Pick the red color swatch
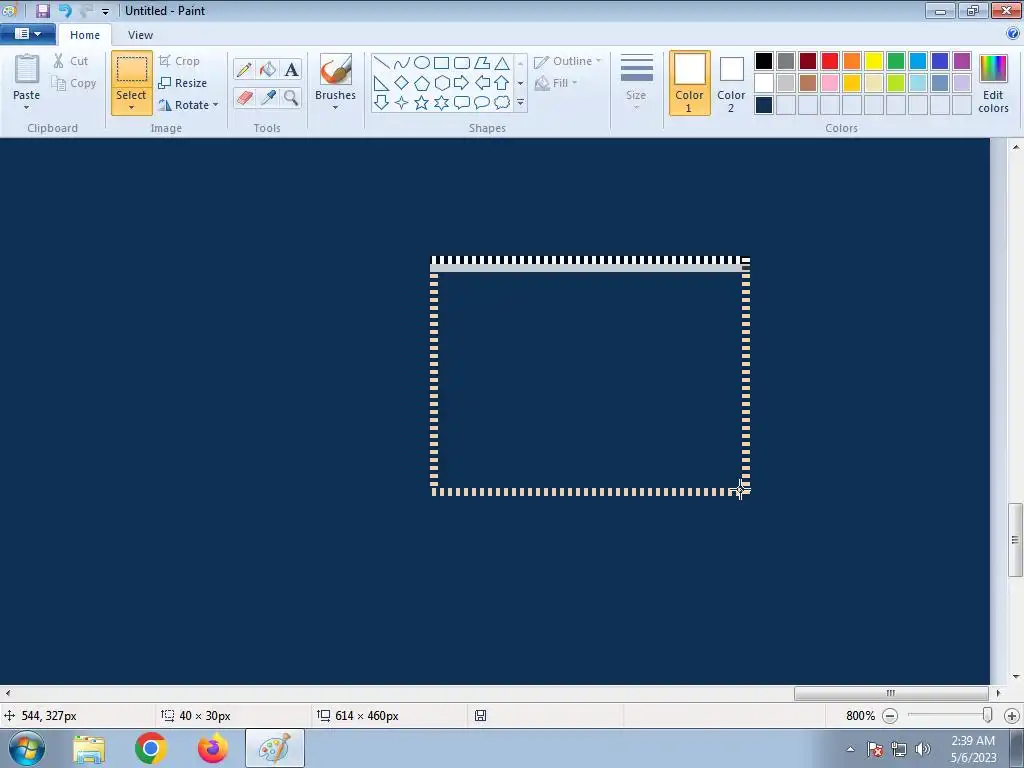This screenshot has width=1024, height=768. (x=829, y=61)
